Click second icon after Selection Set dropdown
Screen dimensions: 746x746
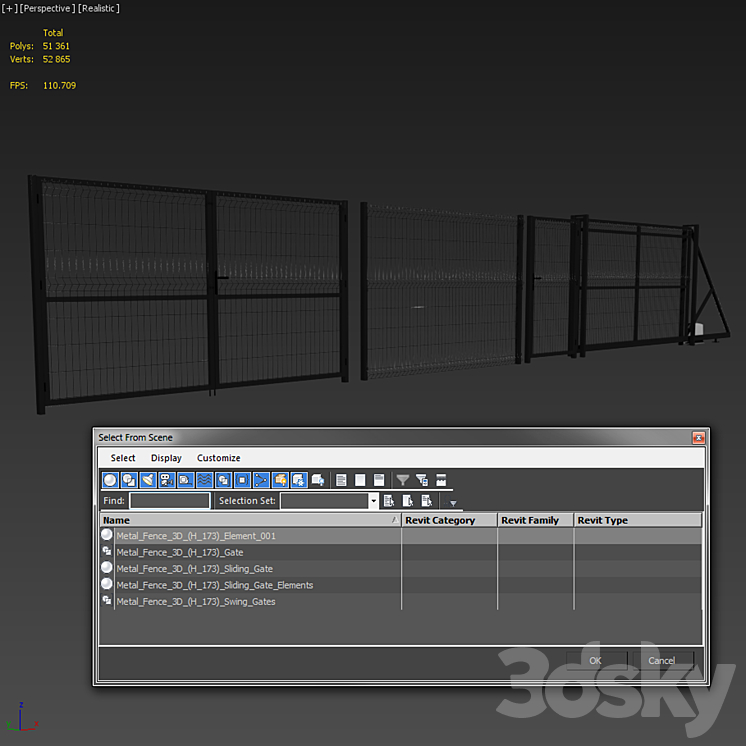(408, 501)
